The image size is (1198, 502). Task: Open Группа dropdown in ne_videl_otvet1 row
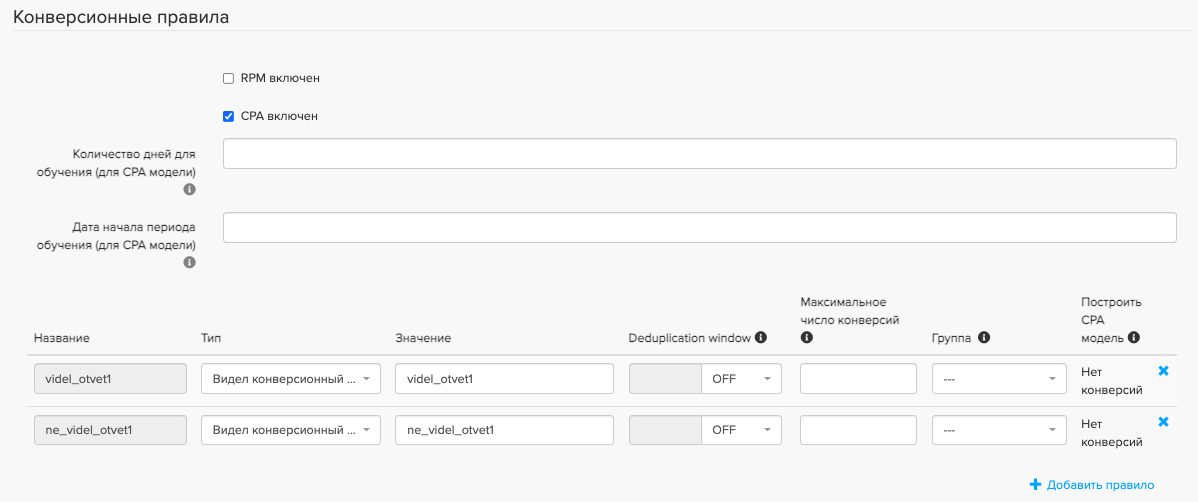(x=998, y=430)
